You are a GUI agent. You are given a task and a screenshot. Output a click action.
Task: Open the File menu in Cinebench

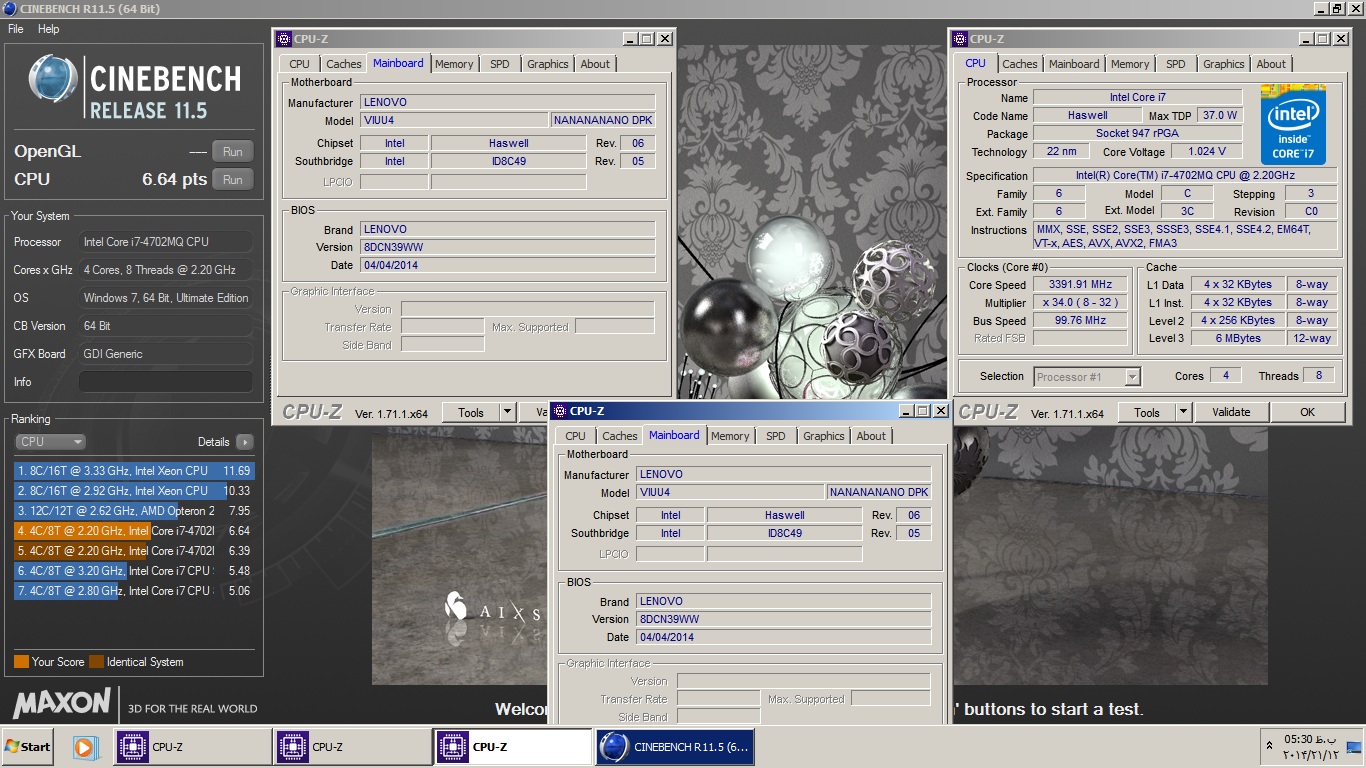point(16,29)
